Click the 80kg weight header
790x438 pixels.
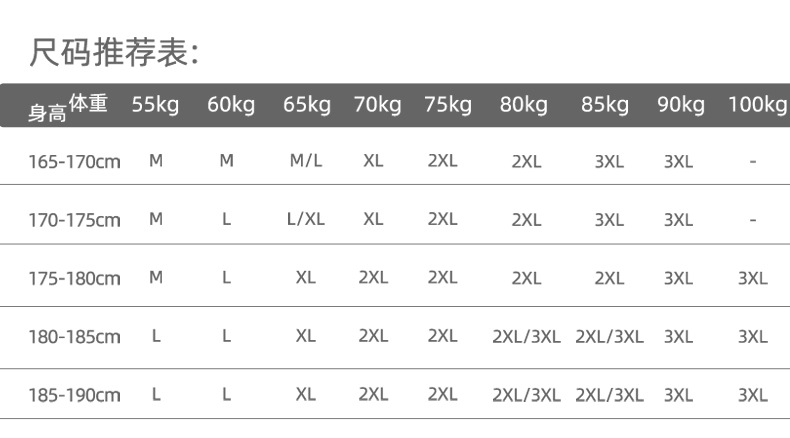point(524,105)
